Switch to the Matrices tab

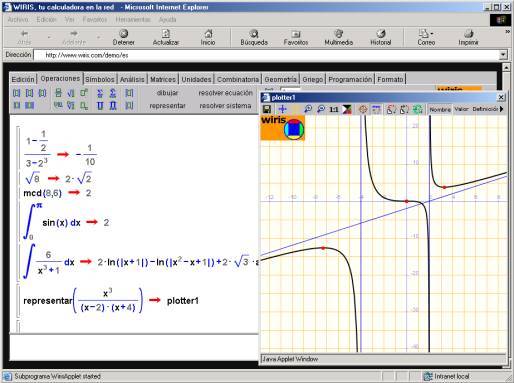click(x=163, y=79)
